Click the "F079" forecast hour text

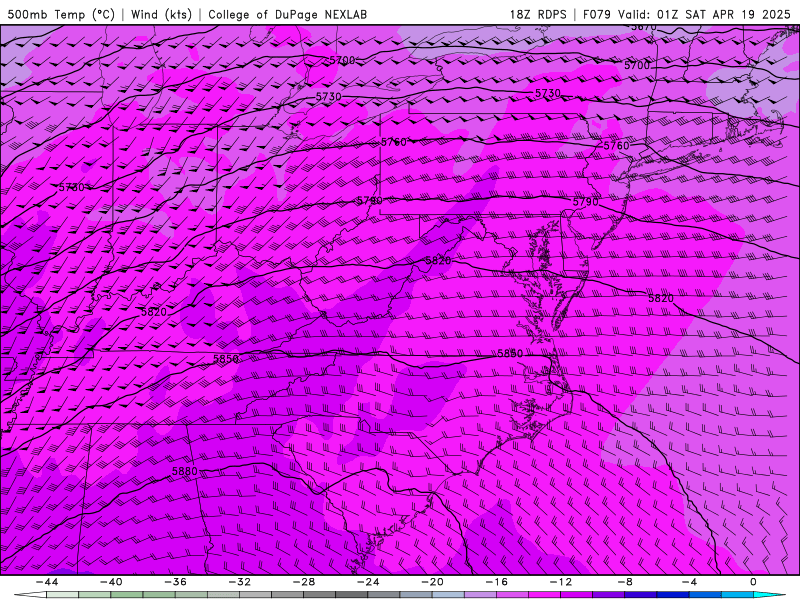coord(597,14)
